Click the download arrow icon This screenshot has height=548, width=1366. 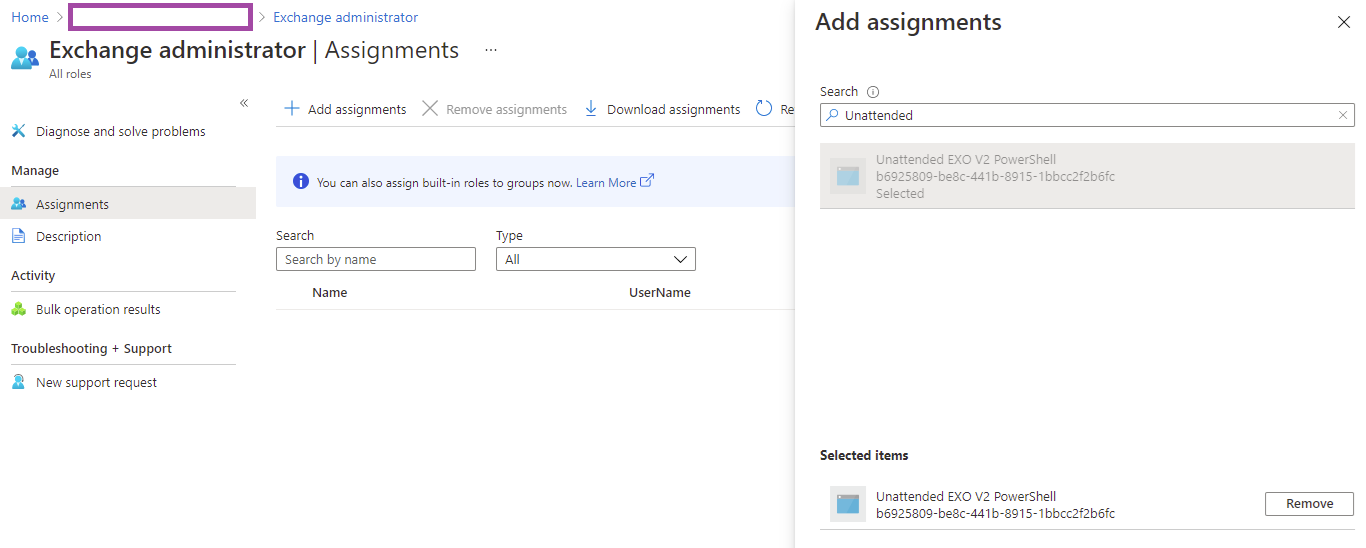[591, 108]
